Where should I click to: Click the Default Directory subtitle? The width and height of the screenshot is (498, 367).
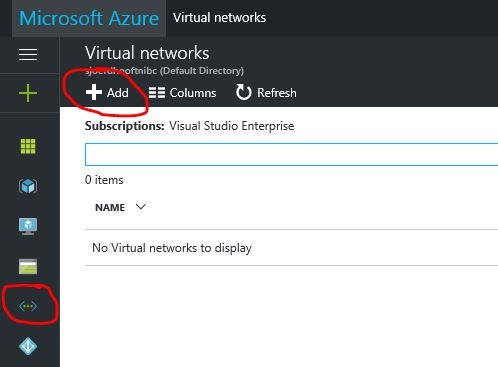pos(164,71)
